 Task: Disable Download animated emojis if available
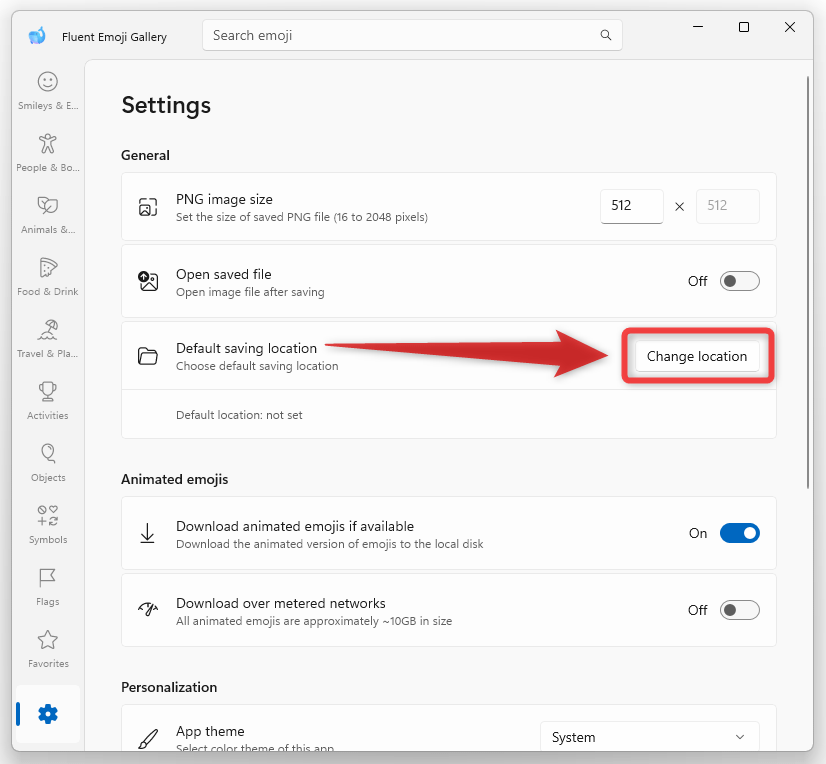(740, 533)
